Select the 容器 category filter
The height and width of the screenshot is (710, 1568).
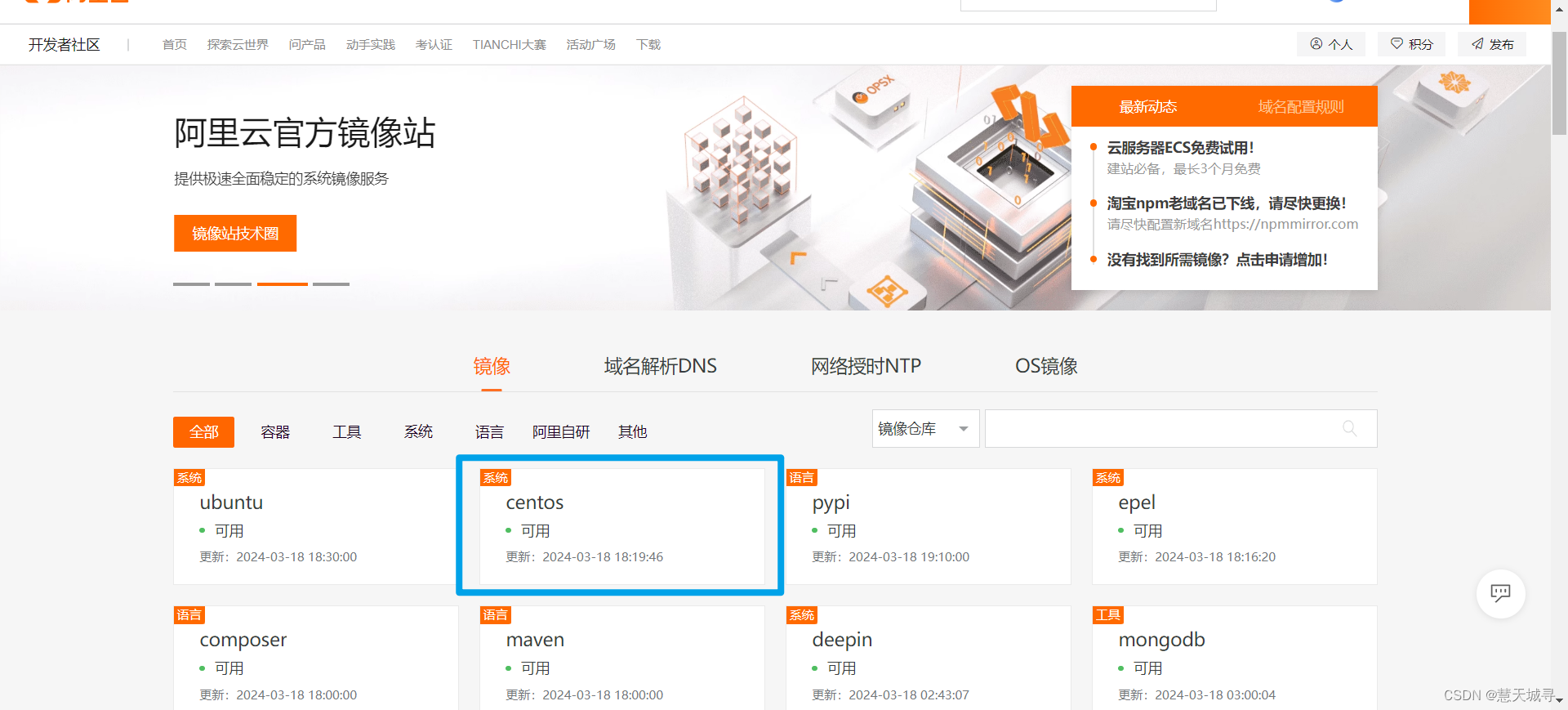(x=275, y=432)
